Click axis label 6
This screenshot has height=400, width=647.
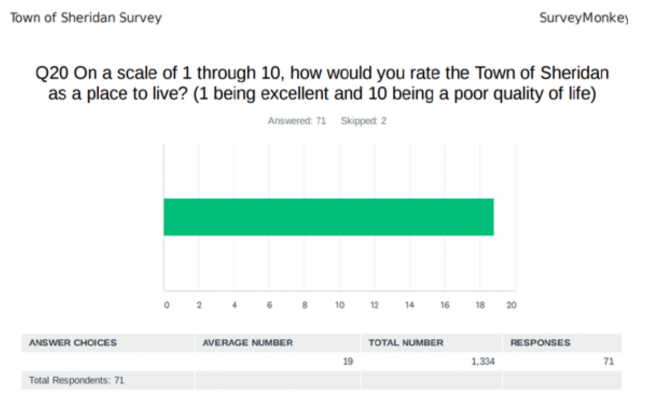click(269, 305)
